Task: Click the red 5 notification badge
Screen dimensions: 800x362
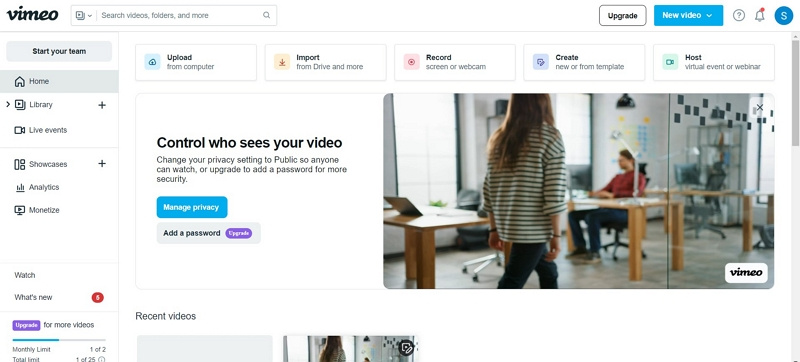Action: click(97, 297)
